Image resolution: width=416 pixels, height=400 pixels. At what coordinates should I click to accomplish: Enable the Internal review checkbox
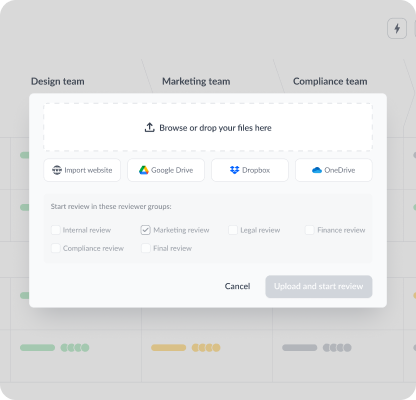pos(56,230)
